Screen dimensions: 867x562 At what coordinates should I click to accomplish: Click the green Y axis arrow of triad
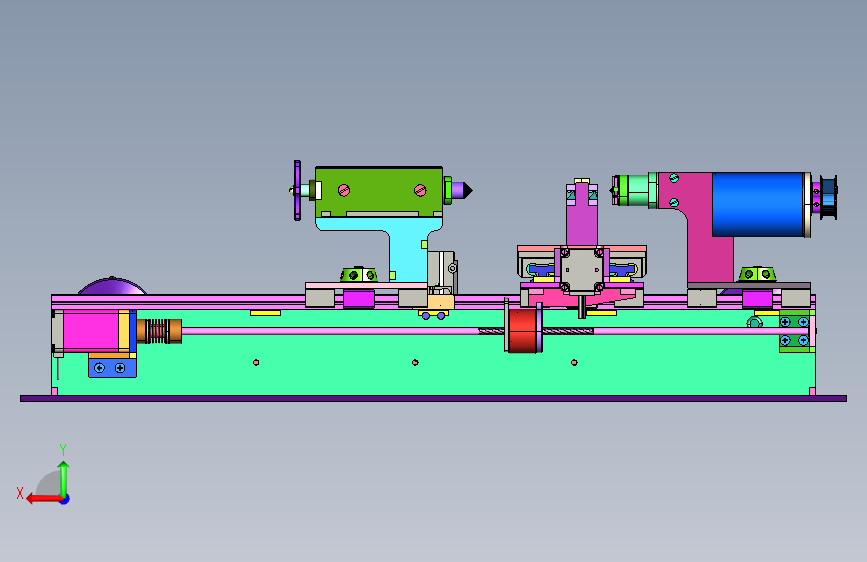coord(64,479)
